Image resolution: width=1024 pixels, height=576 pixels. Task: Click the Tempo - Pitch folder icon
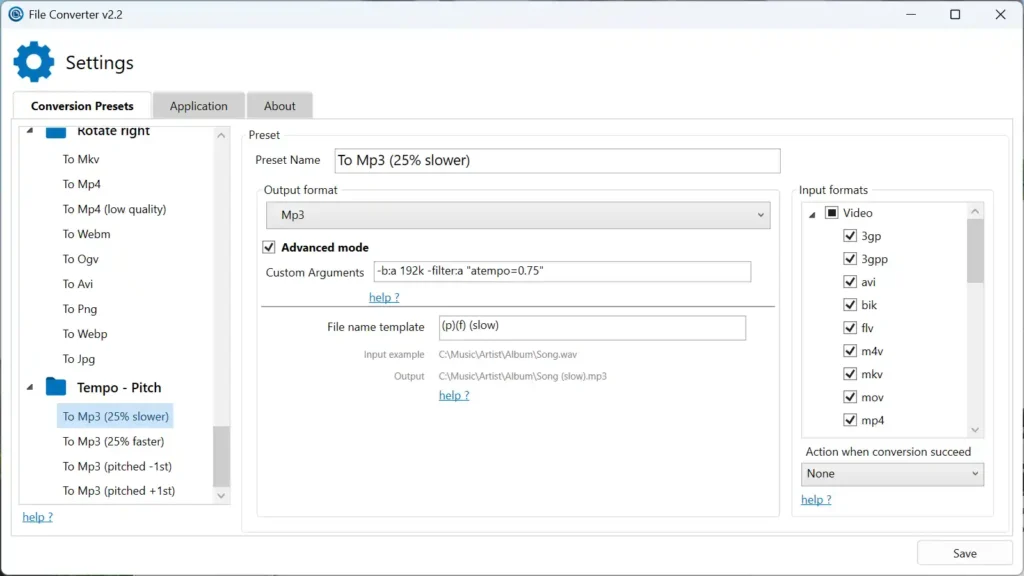(x=57, y=387)
